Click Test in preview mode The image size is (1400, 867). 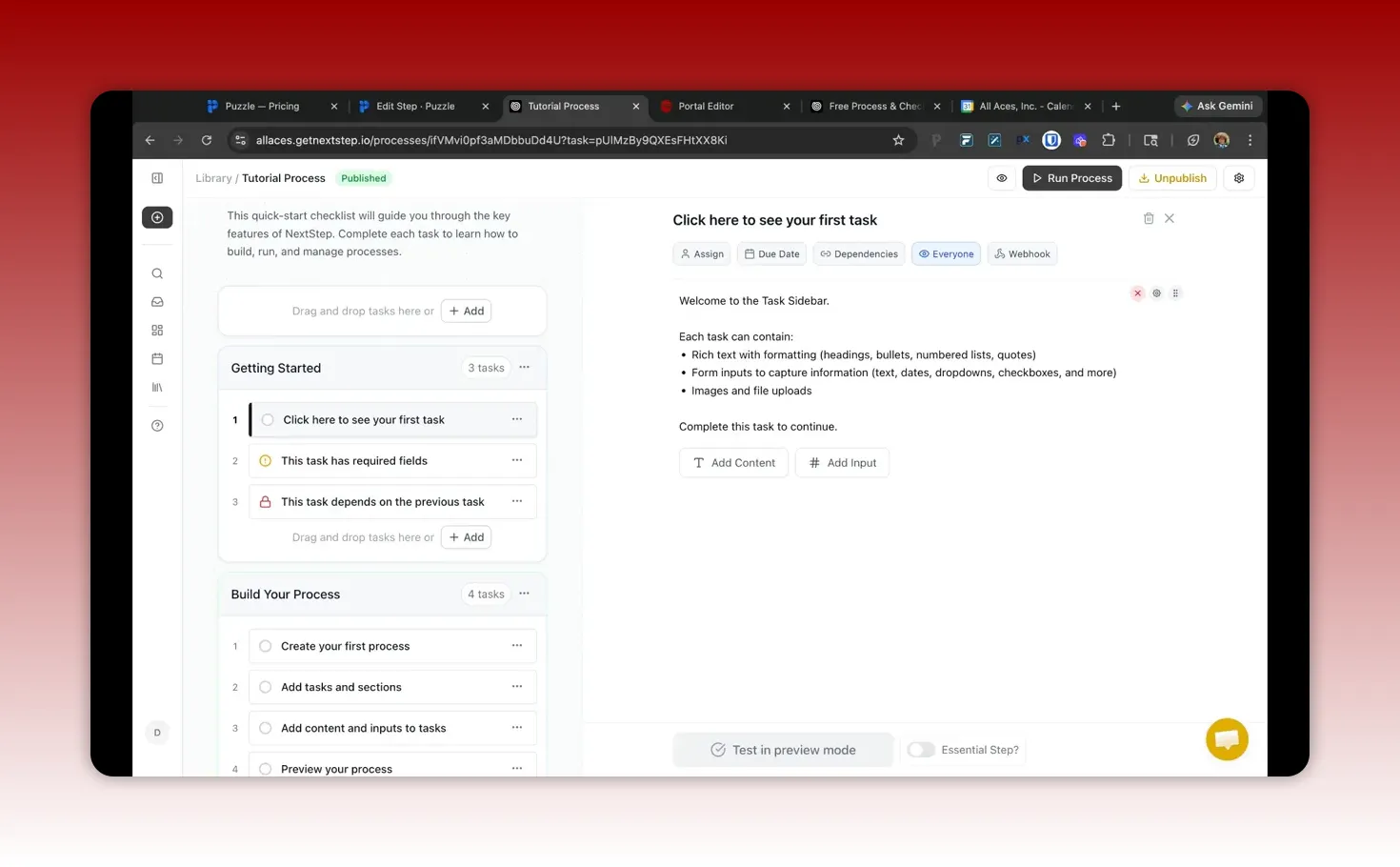point(783,750)
